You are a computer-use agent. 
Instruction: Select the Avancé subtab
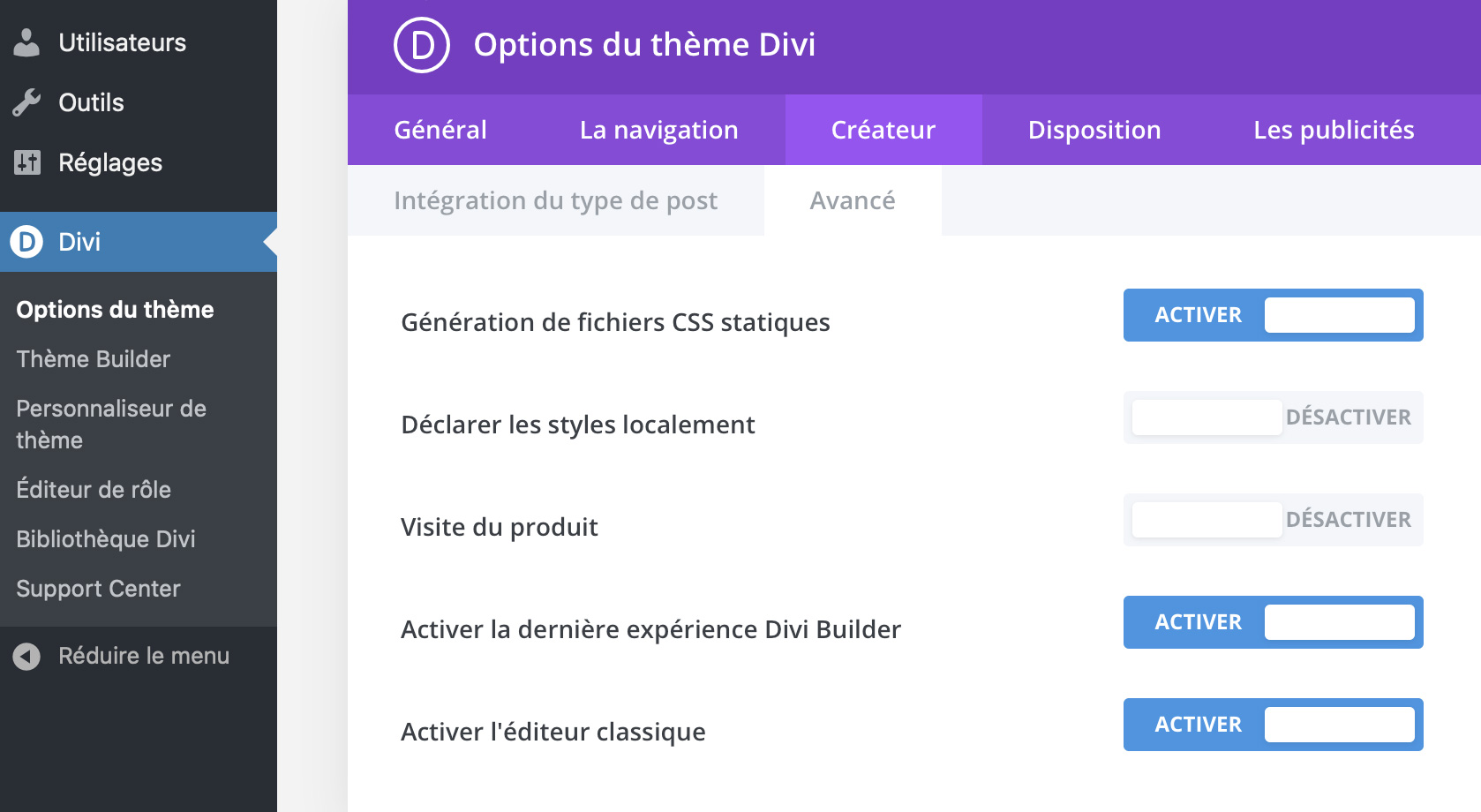pyautogui.click(x=853, y=200)
